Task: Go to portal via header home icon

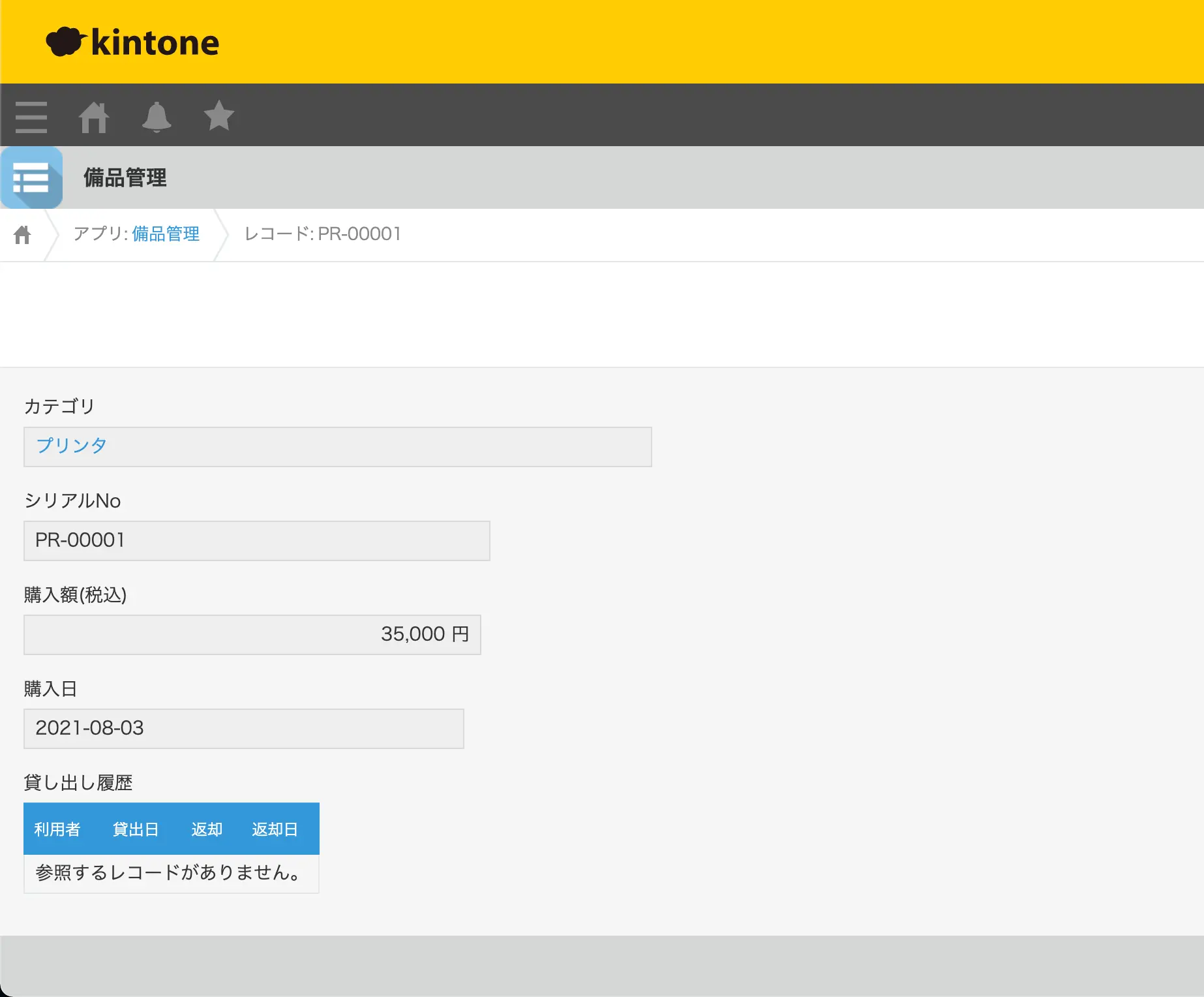Action: point(94,117)
